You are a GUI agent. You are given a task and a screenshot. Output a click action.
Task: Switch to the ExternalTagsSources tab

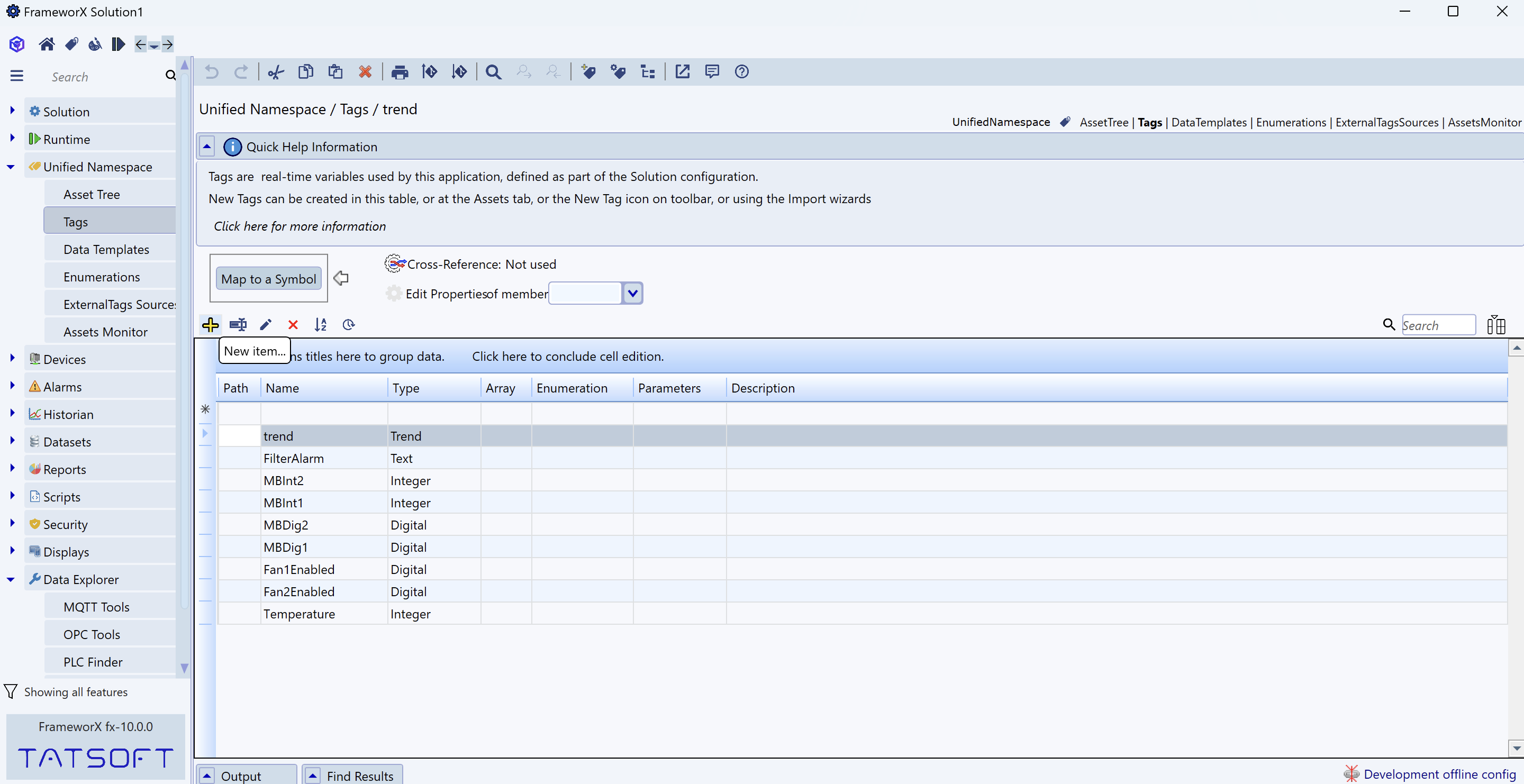1387,122
